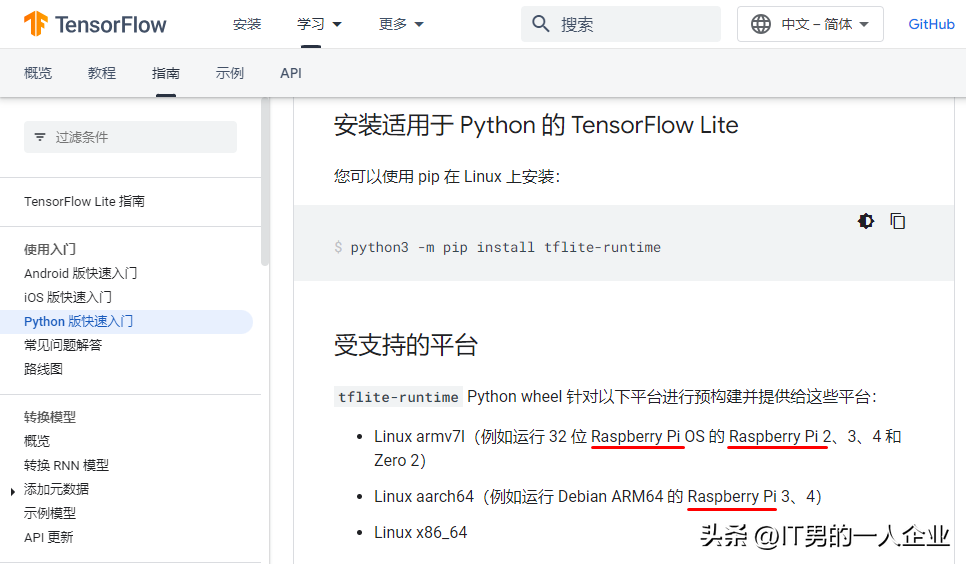Click 安装适用于 Python 的 TensorFlow Lite heading

536,125
